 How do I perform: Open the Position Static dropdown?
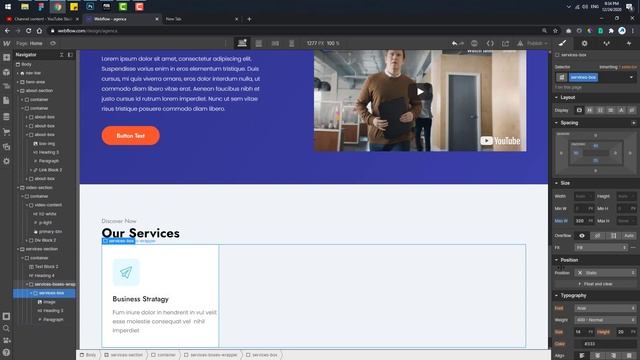point(606,273)
